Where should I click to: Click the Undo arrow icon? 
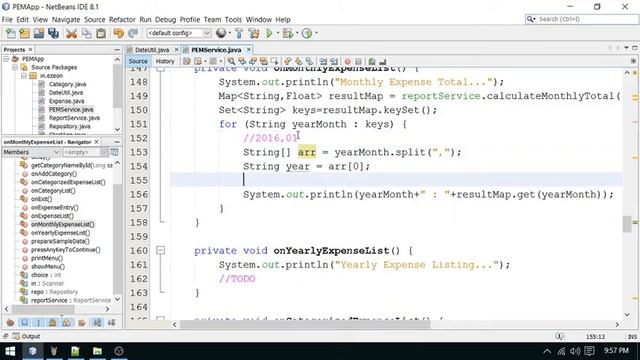coord(118,33)
